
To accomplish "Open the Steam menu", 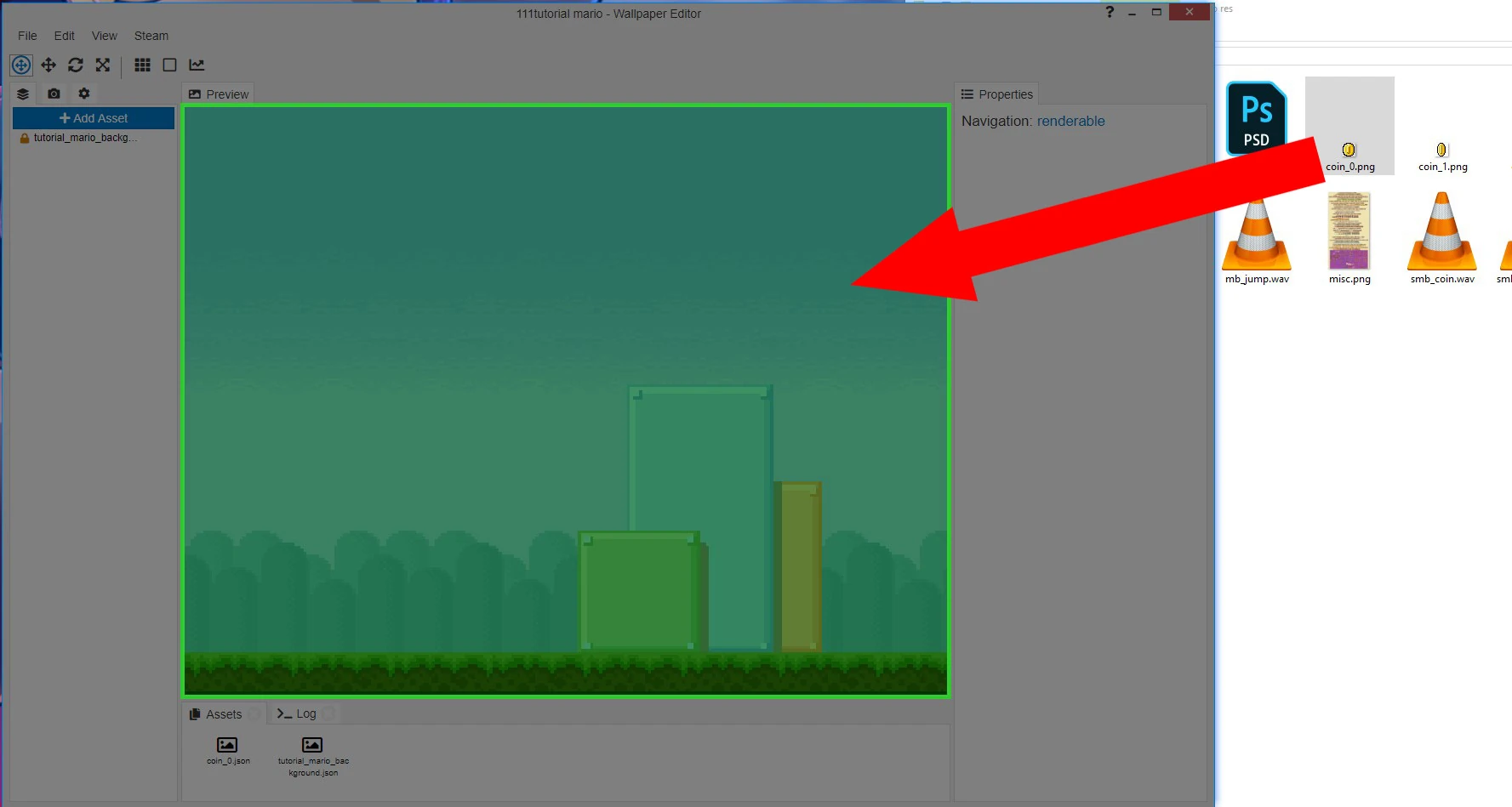I will click(x=151, y=36).
